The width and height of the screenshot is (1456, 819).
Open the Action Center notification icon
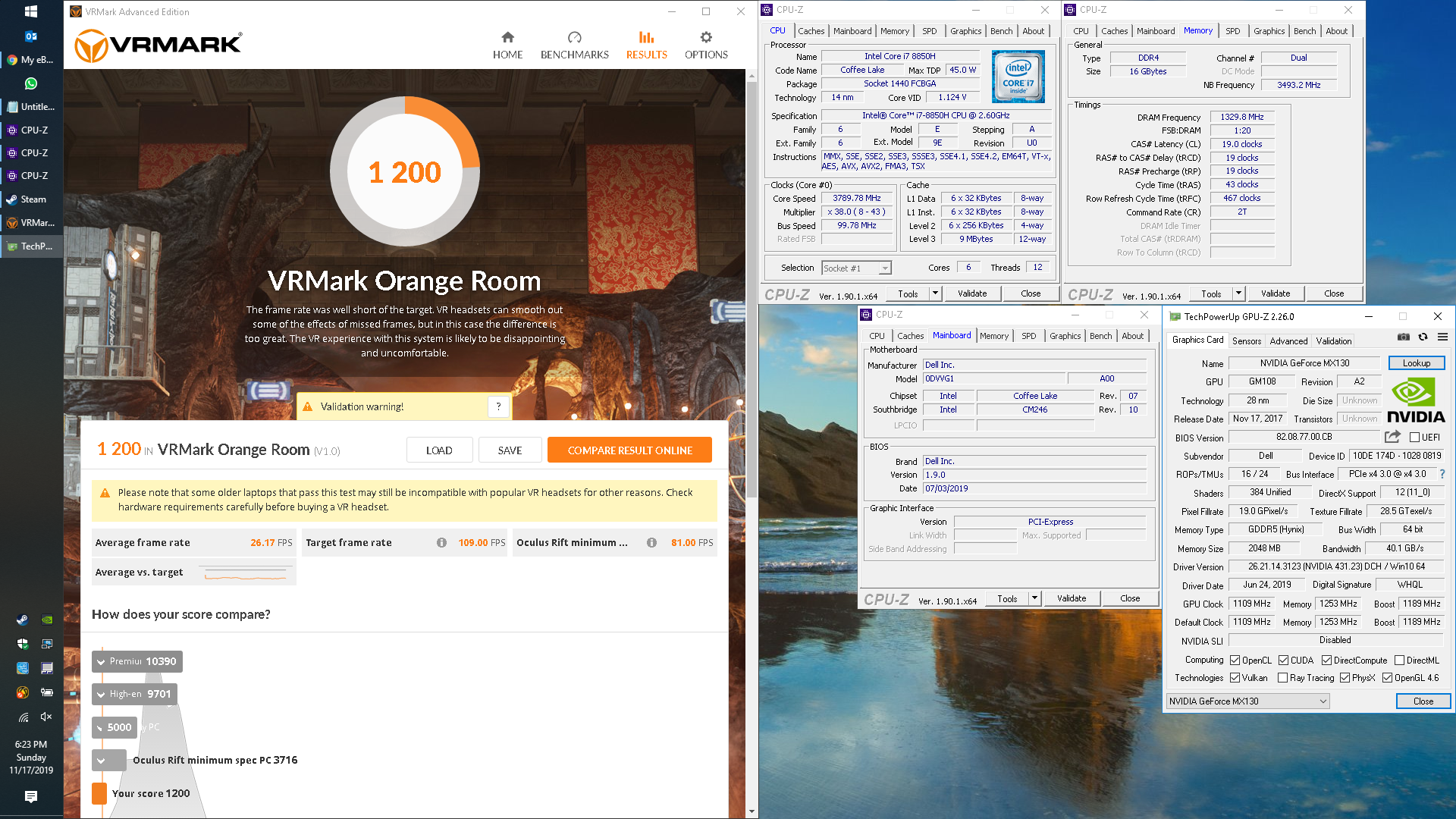(x=31, y=797)
